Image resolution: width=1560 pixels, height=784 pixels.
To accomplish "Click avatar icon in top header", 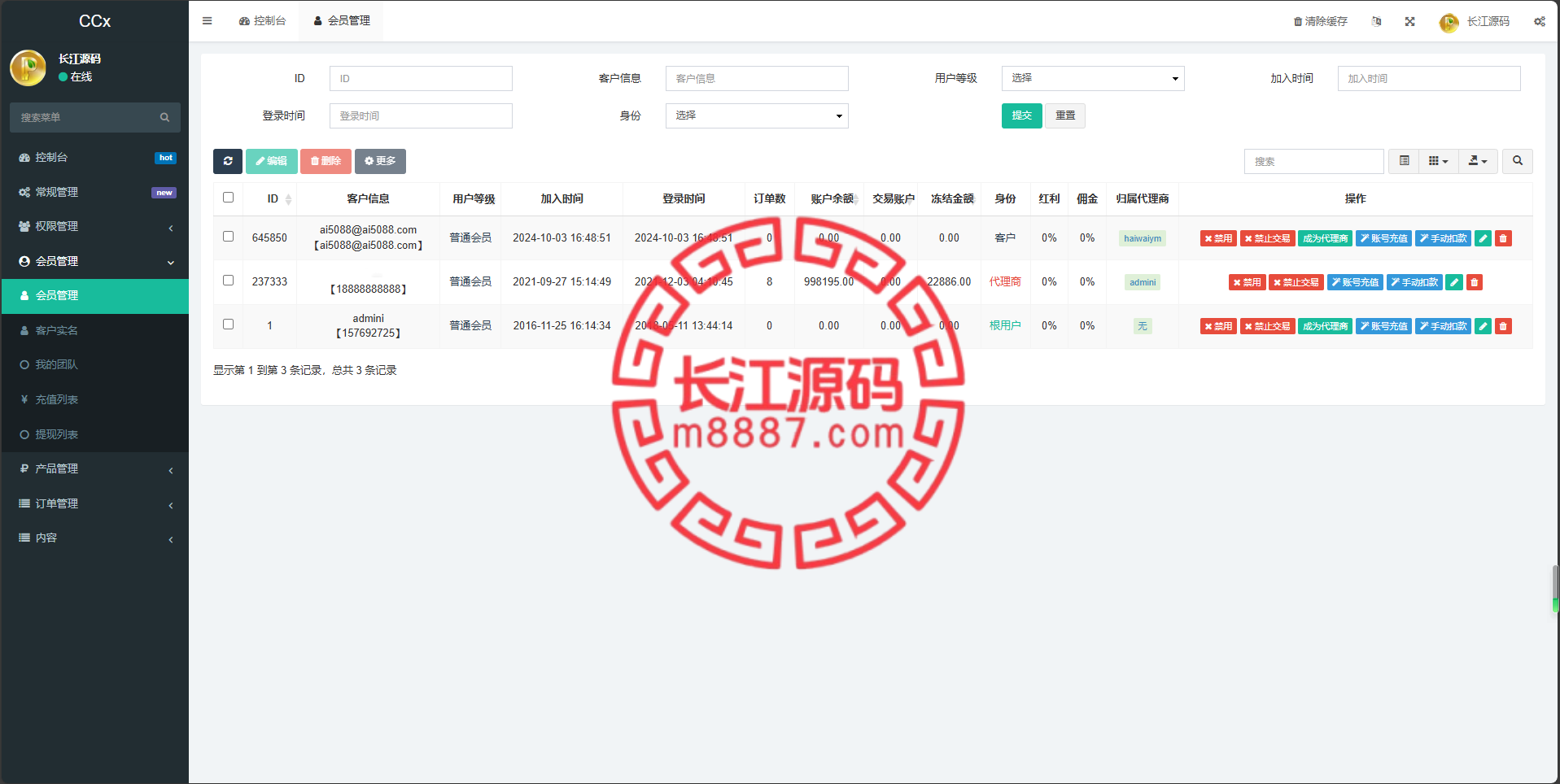I will tap(1449, 22).
